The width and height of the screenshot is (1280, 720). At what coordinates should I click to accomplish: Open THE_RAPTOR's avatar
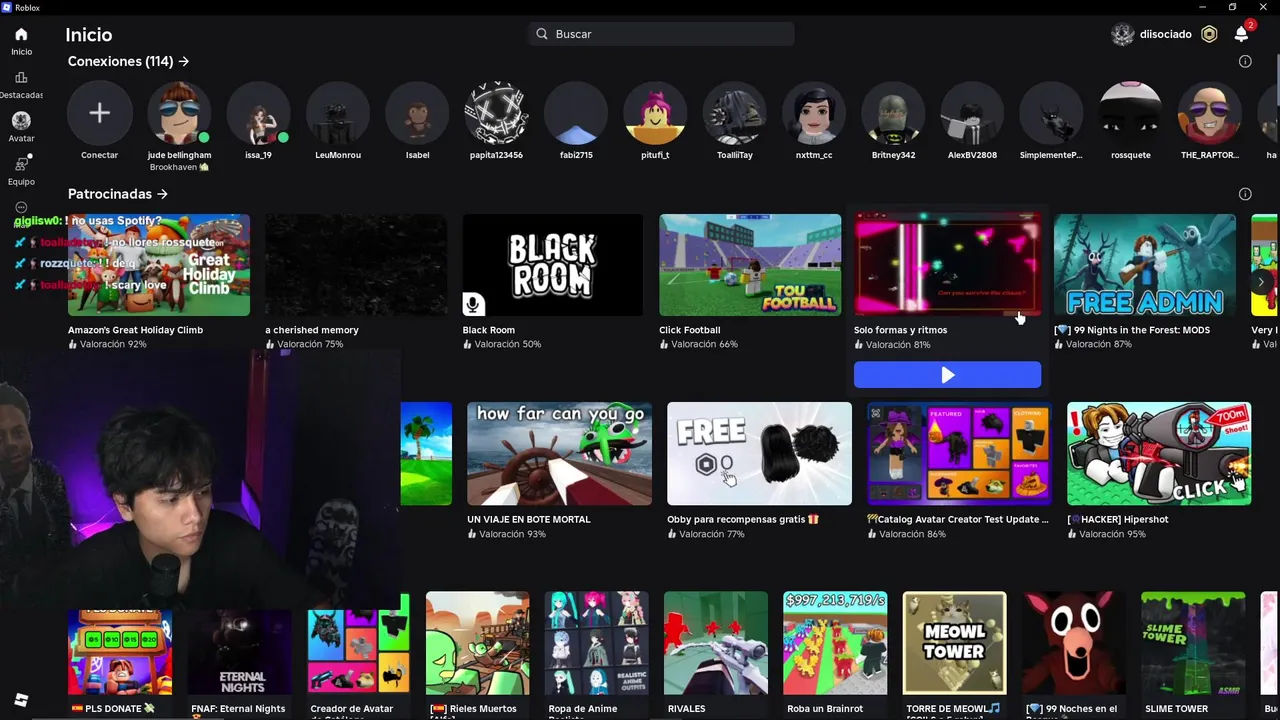1210,113
